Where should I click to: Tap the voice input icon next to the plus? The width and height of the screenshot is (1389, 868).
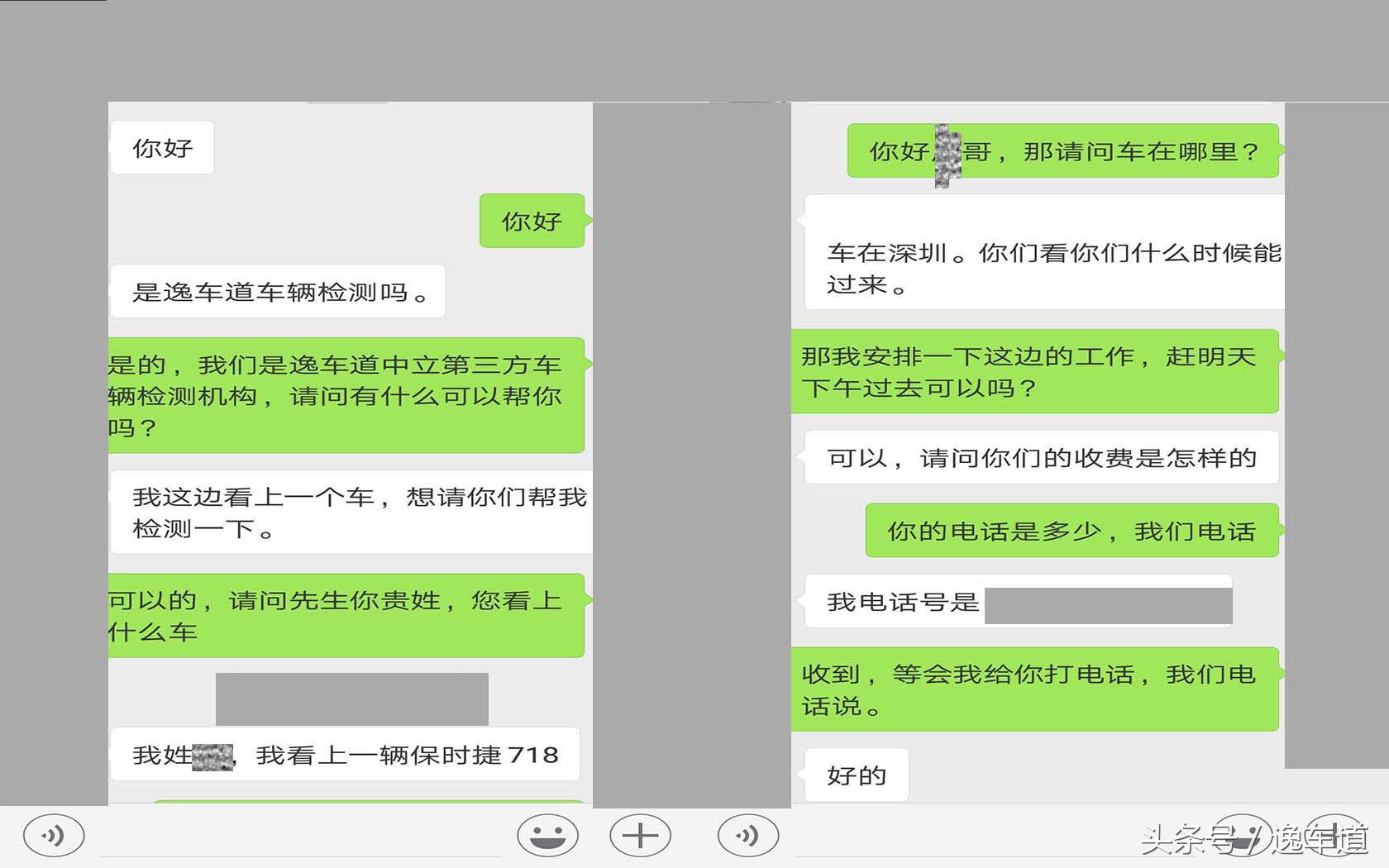coord(747,835)
